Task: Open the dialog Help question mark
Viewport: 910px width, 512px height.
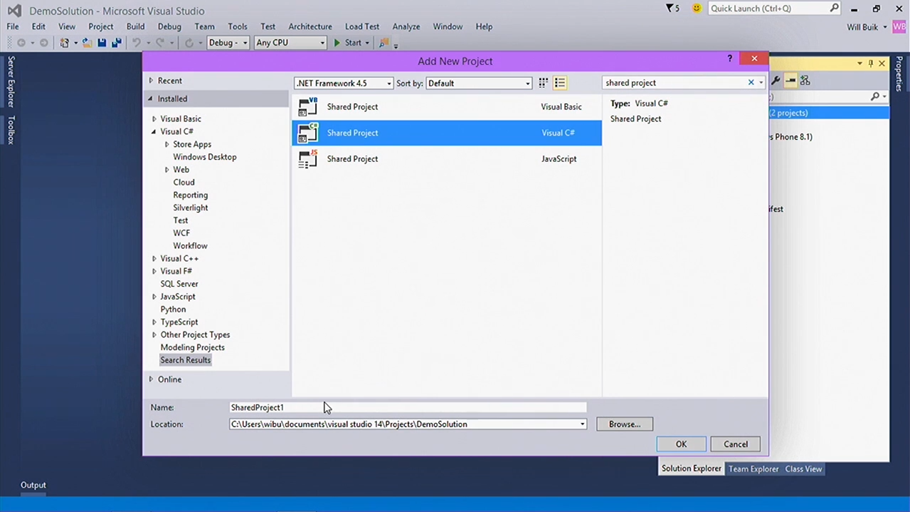Action: (730, 59)
